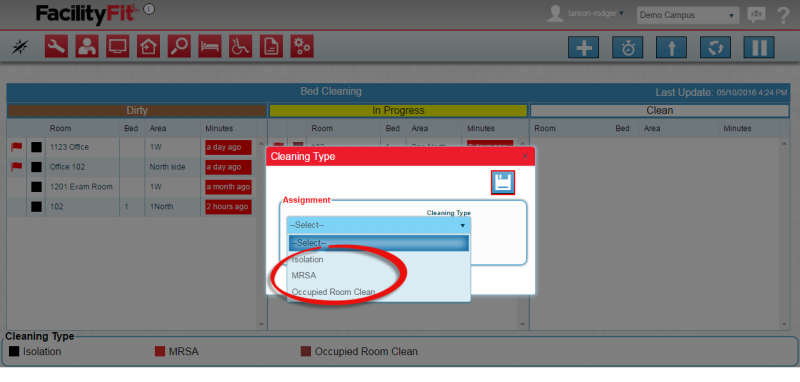Screen dimensions: 800x382
Task: Click the magnifying glass search icon
Action: (x=179, y=47)
